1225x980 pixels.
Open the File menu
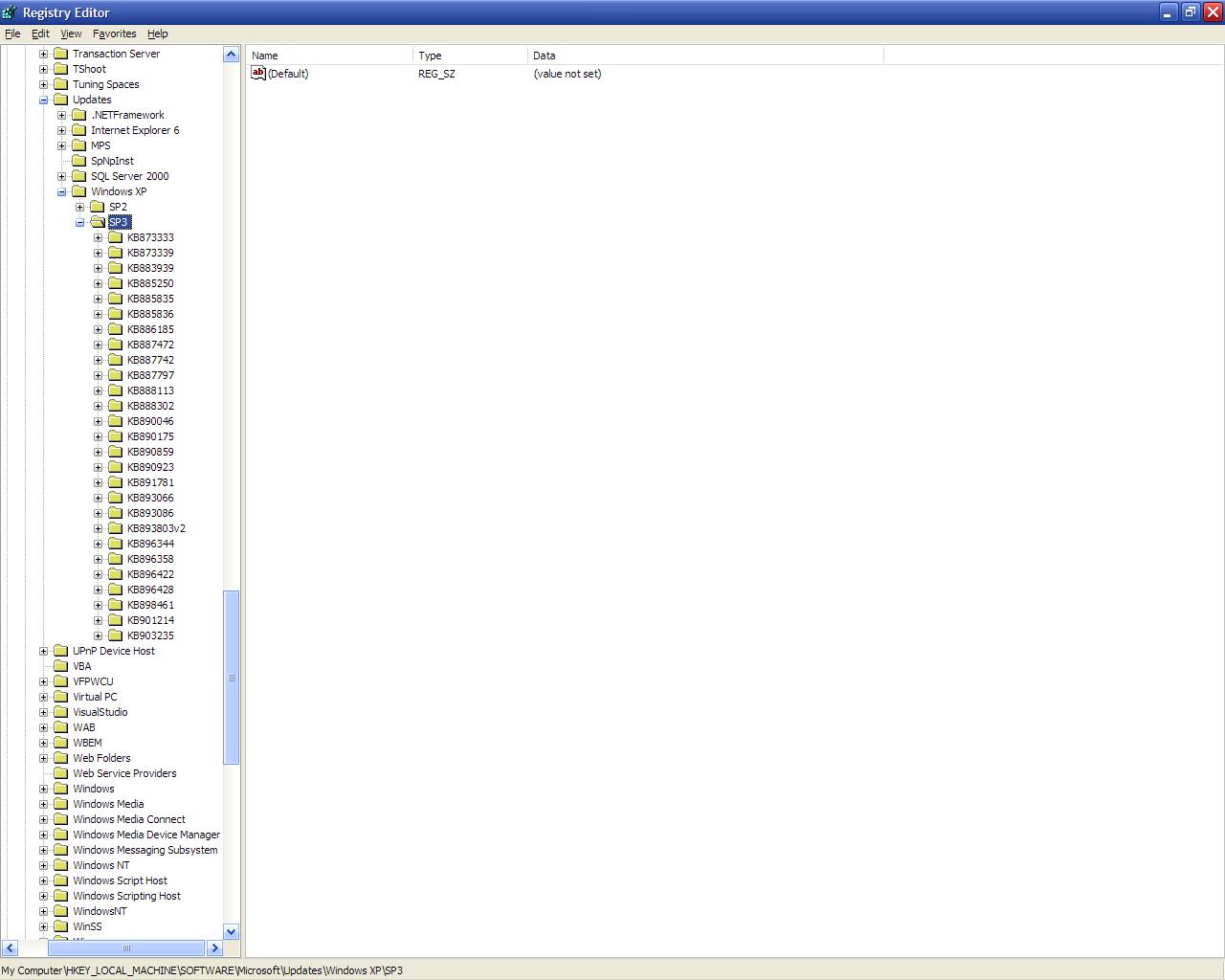(12, 33)
